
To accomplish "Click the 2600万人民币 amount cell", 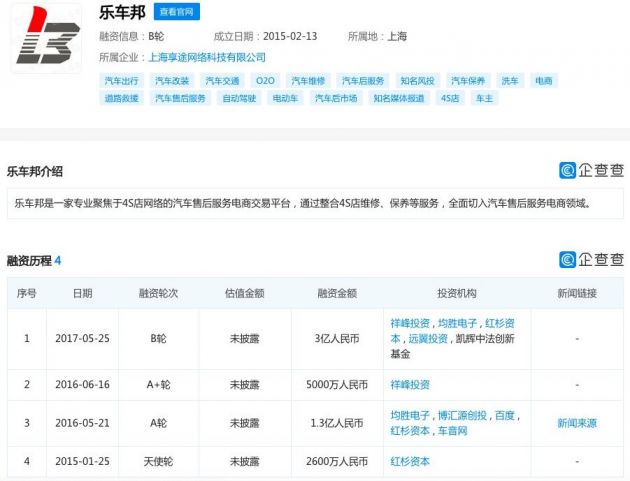I will click(x=337, y=461).
